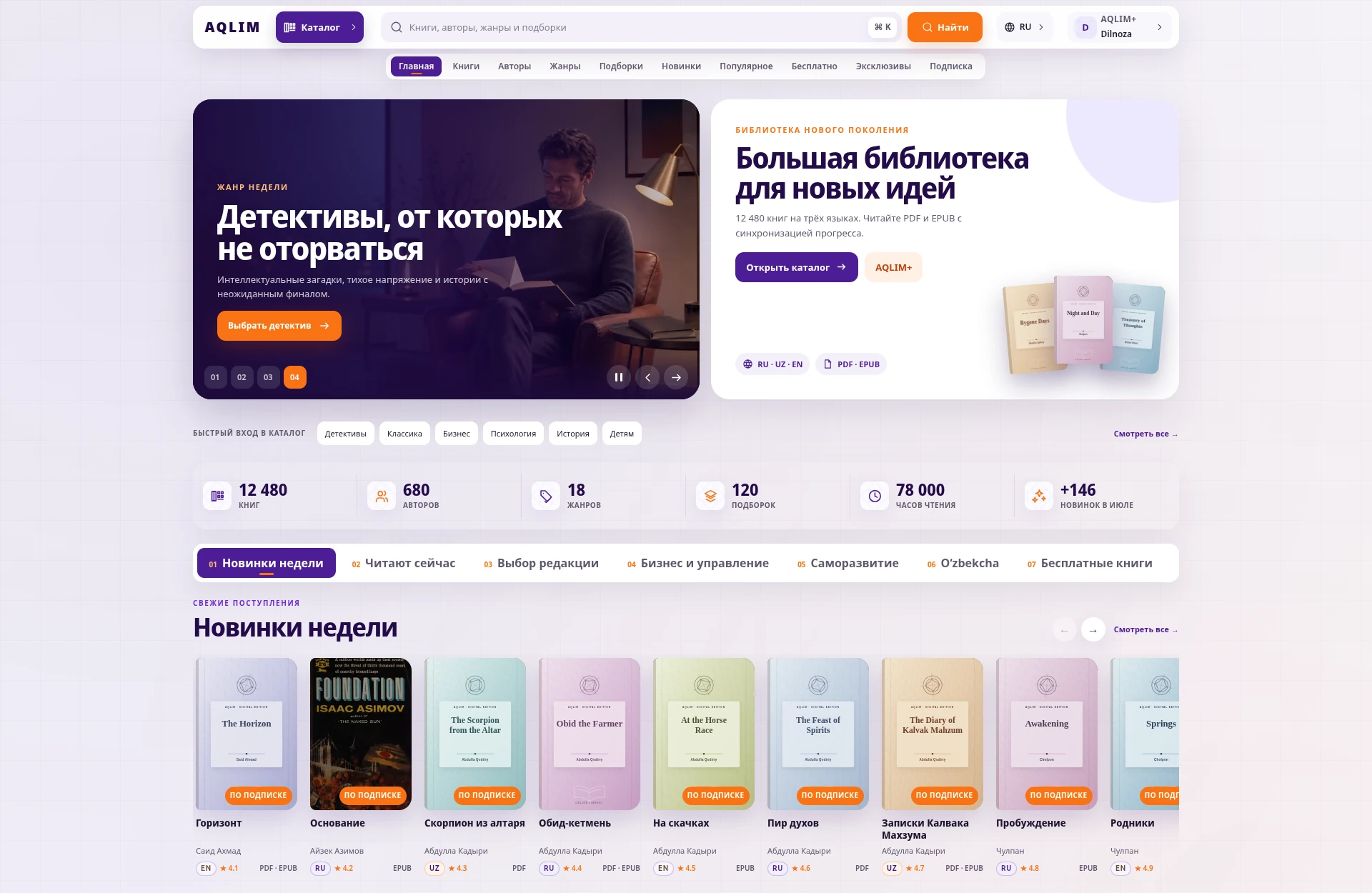Click the Открыть каталог button
Viewport: 1372px width, 893px height.
796,267
